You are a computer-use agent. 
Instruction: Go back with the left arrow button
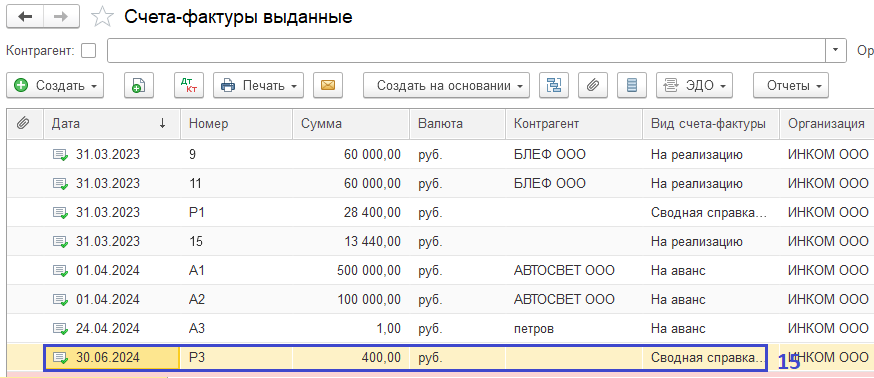25,17
